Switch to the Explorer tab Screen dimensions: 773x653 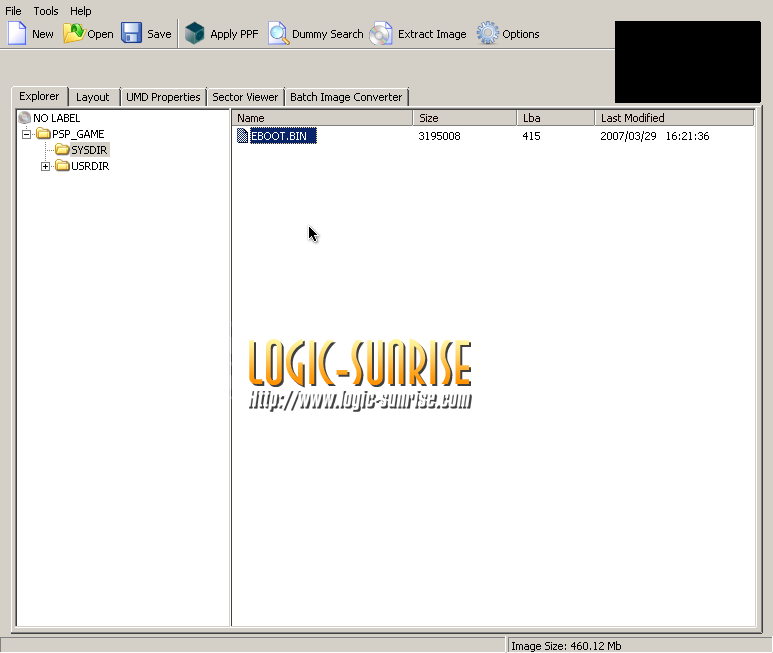tap(39, 96)
